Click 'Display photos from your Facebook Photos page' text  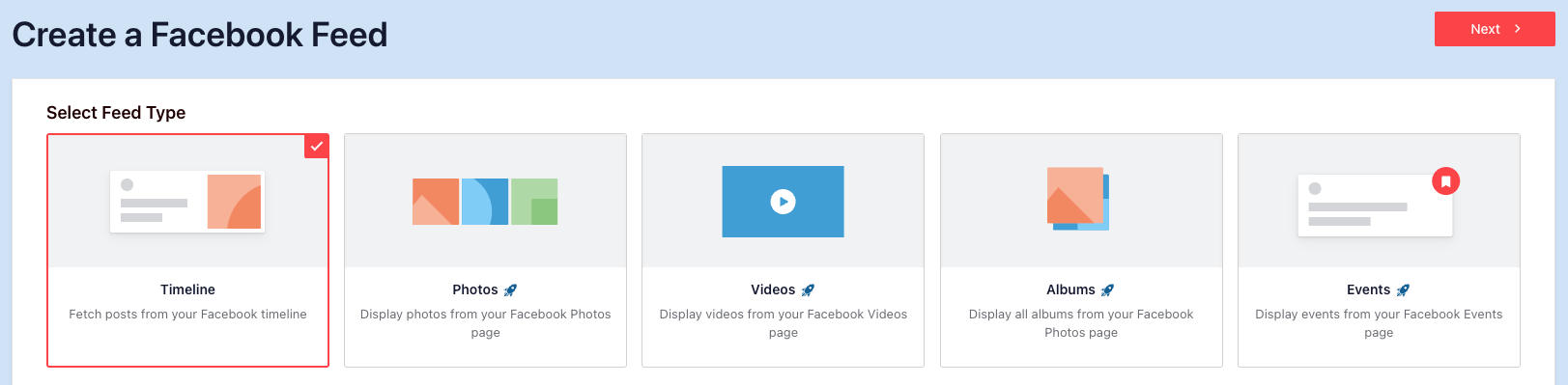pyautogui.click(x=485, y=323)
